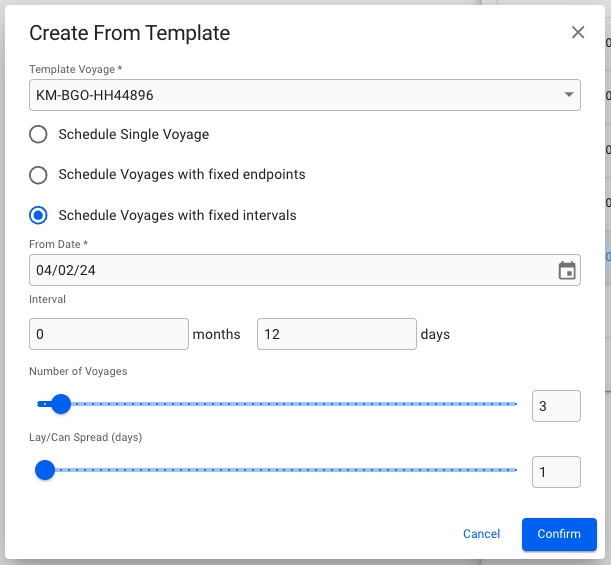Grab the Lay/Can Spread slider handle
This screenshot has width=611, height=565.
coord(45,469)
